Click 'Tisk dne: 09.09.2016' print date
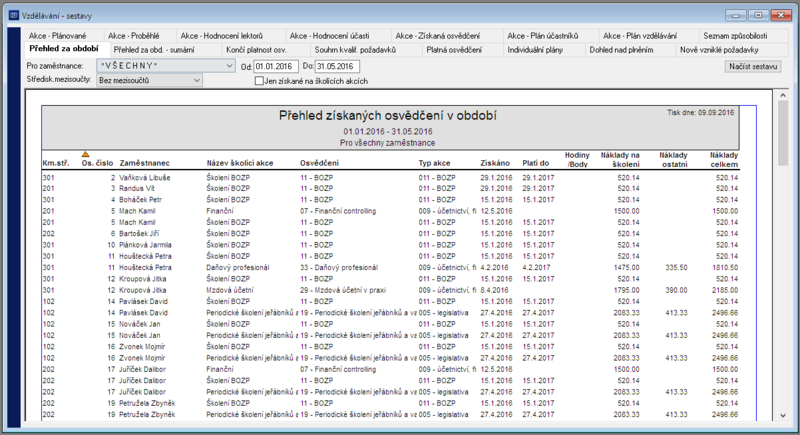The image size is (800, 435). [x=701, y=113]
